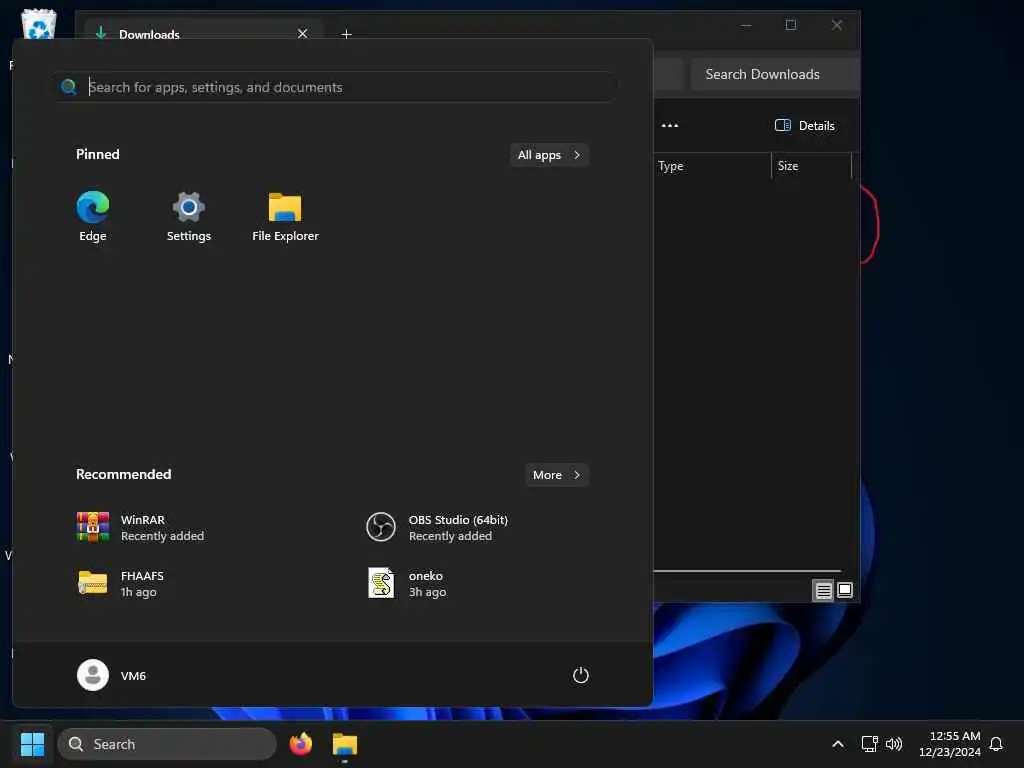Open the FHAAFS recommended archive
The height and width of the screenshot is (768, 1024).
(121, 583)
